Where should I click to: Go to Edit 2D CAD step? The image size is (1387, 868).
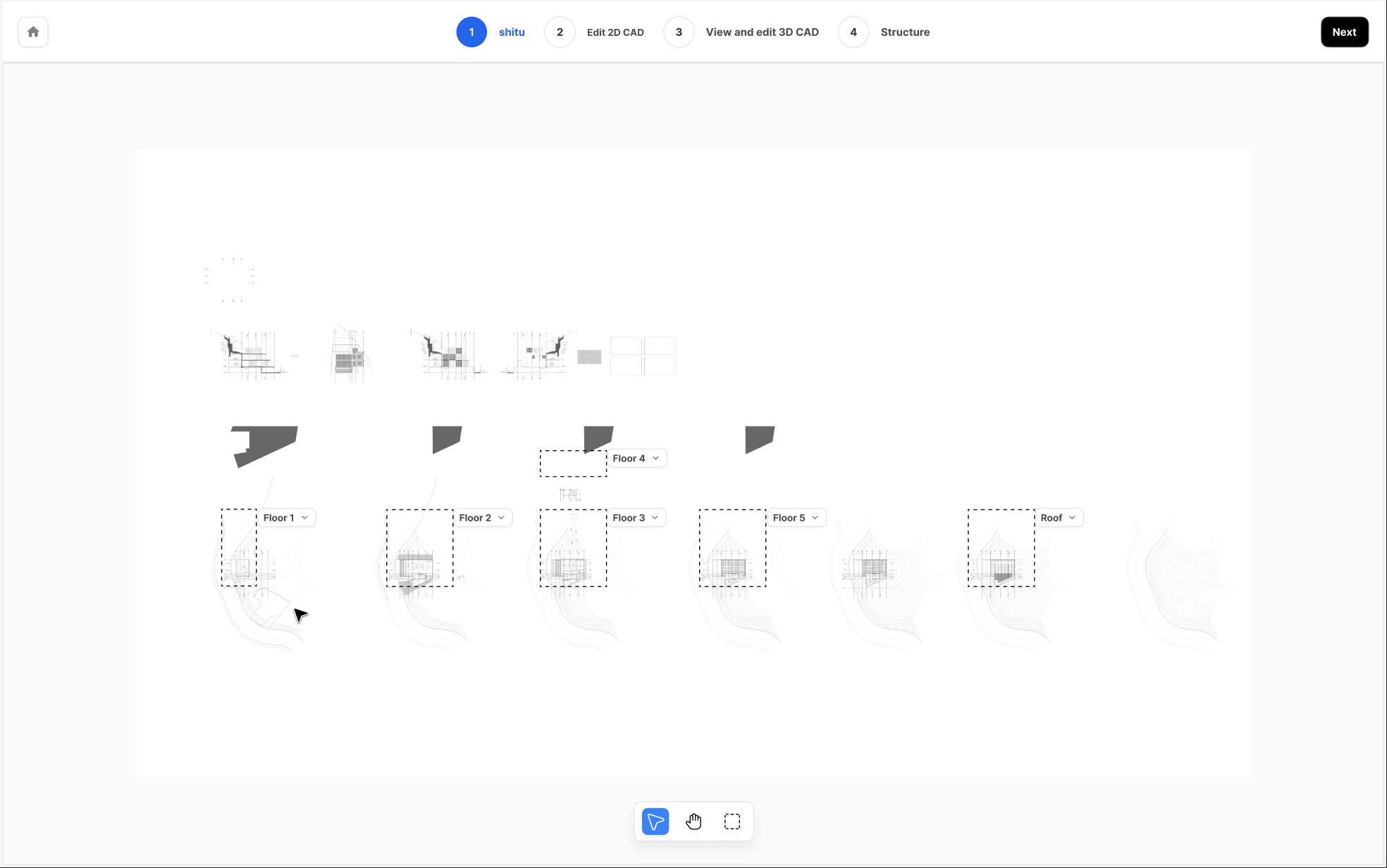pyautogui.click(x=615, y=32)
